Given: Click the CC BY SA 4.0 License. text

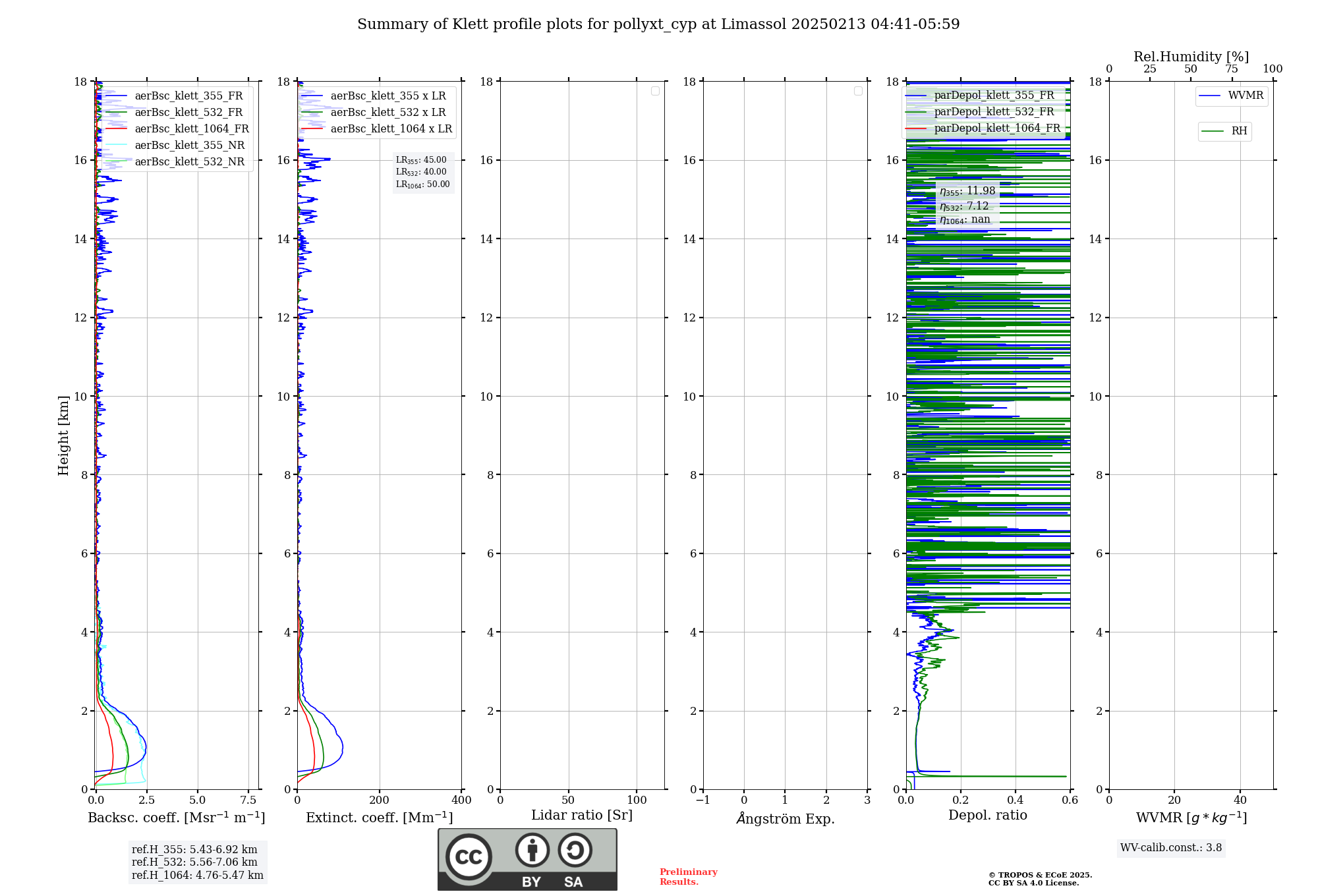Looking at the screenshot, I should (1033, 883).
